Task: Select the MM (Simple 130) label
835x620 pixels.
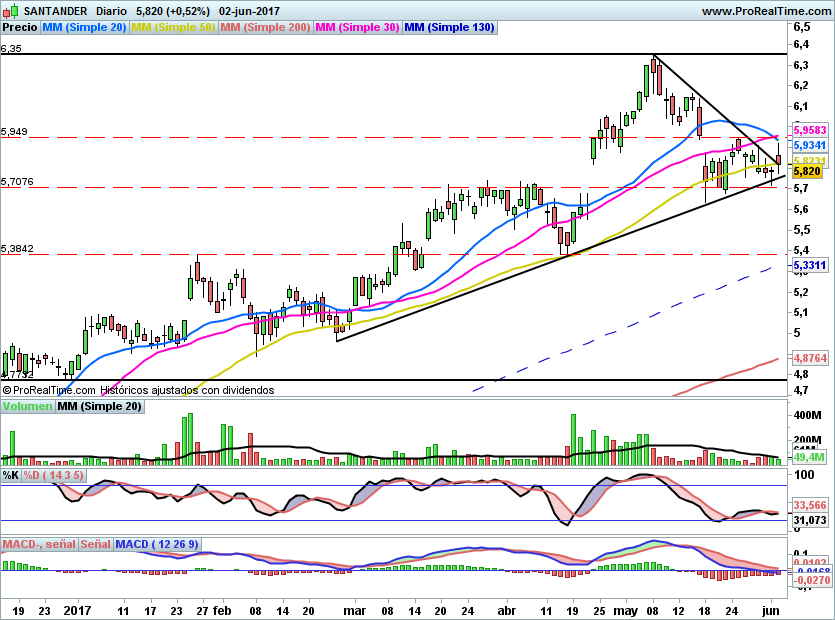Action: [x=449, y=28]
